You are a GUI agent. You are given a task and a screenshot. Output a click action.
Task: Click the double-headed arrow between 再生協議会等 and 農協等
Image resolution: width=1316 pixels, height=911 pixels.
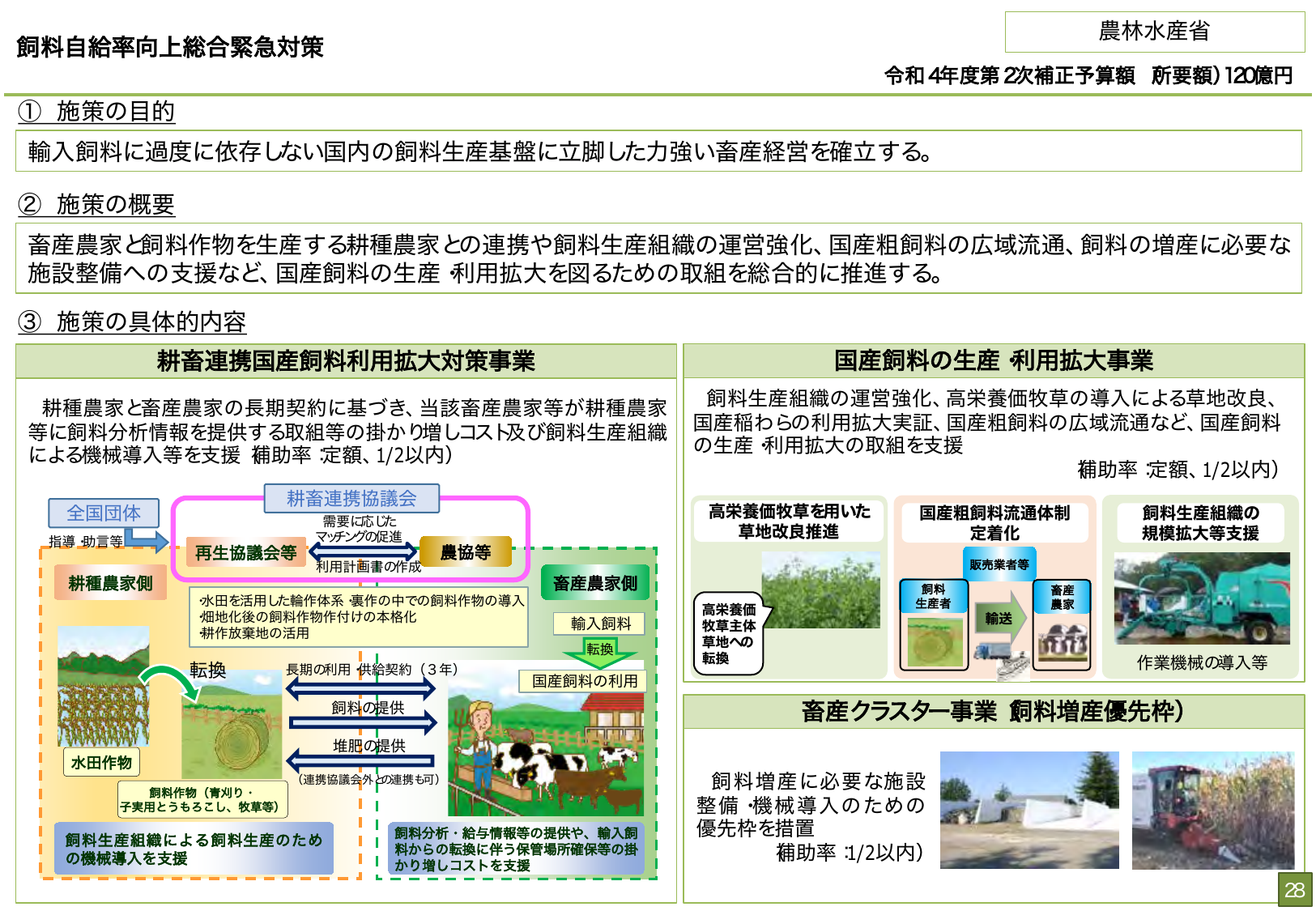coord(362,552)
